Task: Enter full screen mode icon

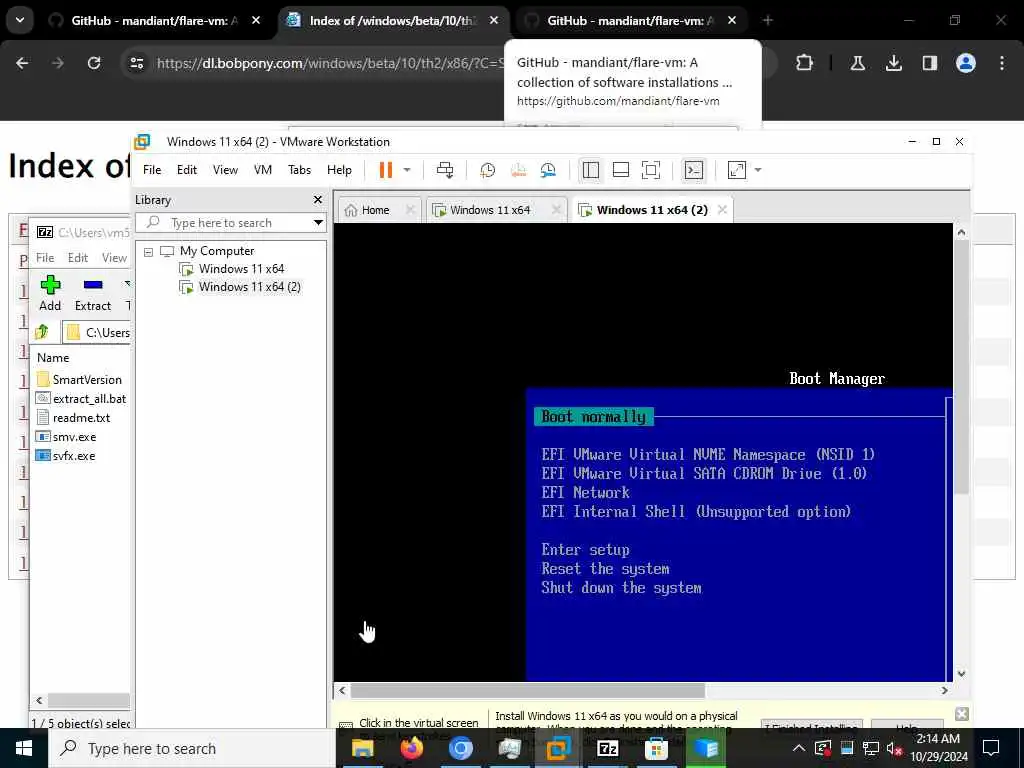Action: [x=650, y=170]
